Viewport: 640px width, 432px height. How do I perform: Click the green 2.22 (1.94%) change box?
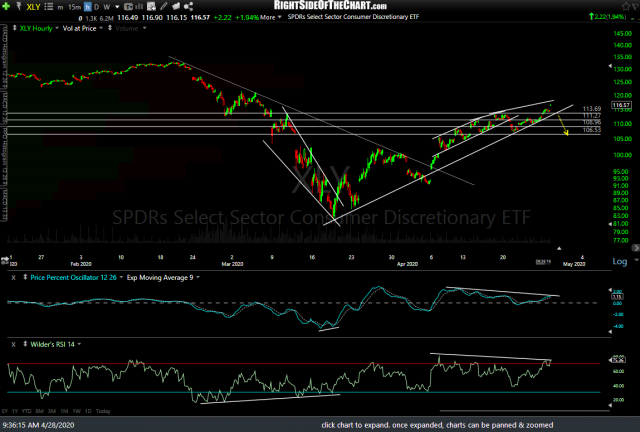[x=609, y=17]
